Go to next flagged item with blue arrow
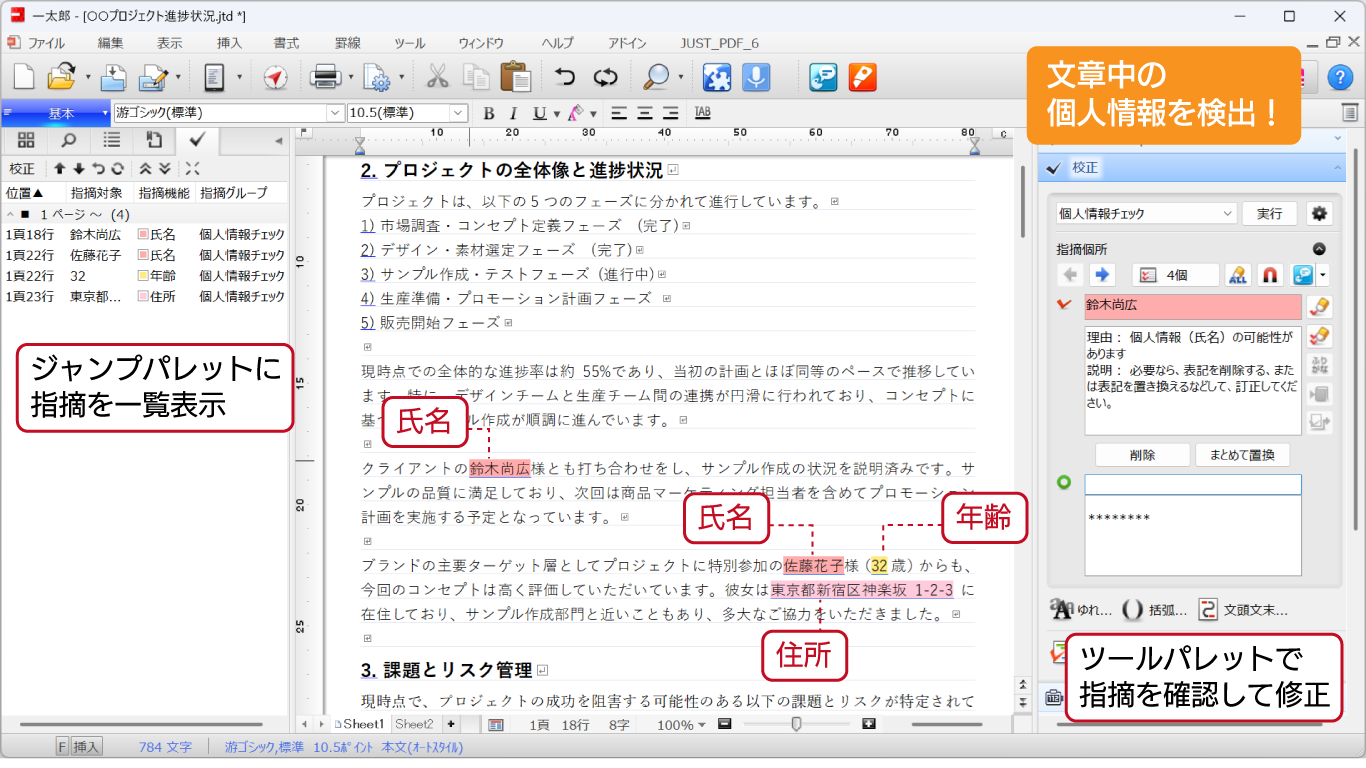 (1103, 275)
